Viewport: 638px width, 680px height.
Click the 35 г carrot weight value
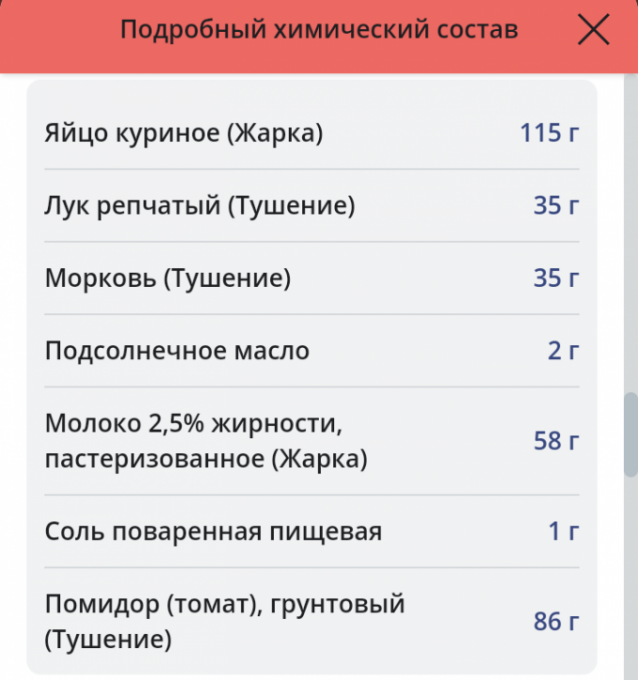pyautogui.click(x=556, y=278)
